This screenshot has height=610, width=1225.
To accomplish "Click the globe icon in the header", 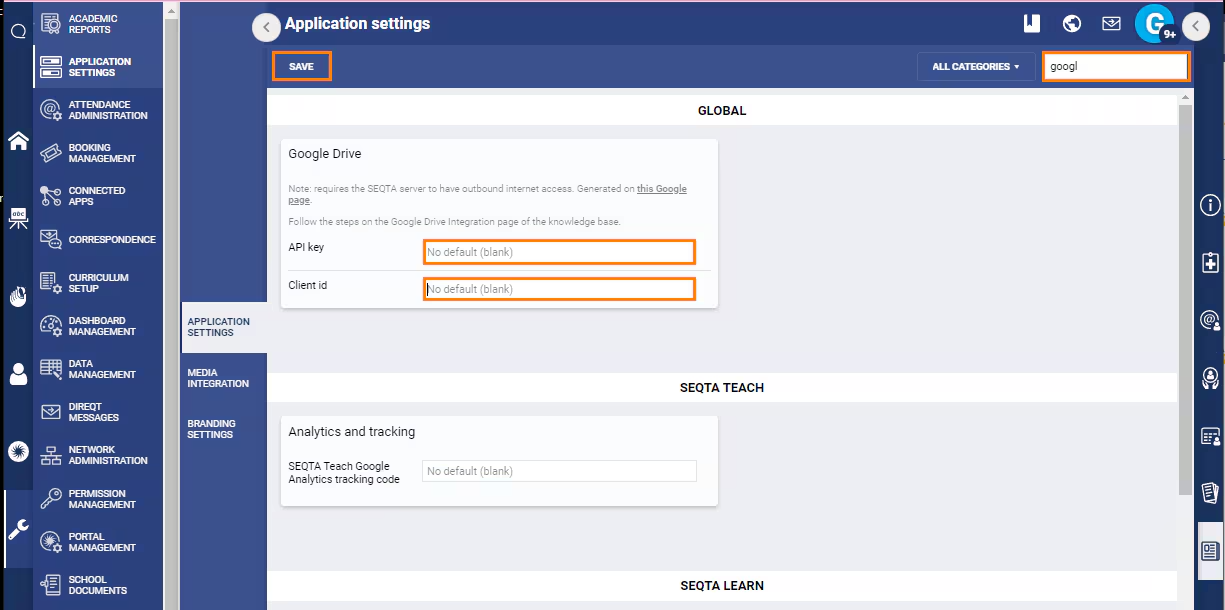I will (x=1072, y=24).
